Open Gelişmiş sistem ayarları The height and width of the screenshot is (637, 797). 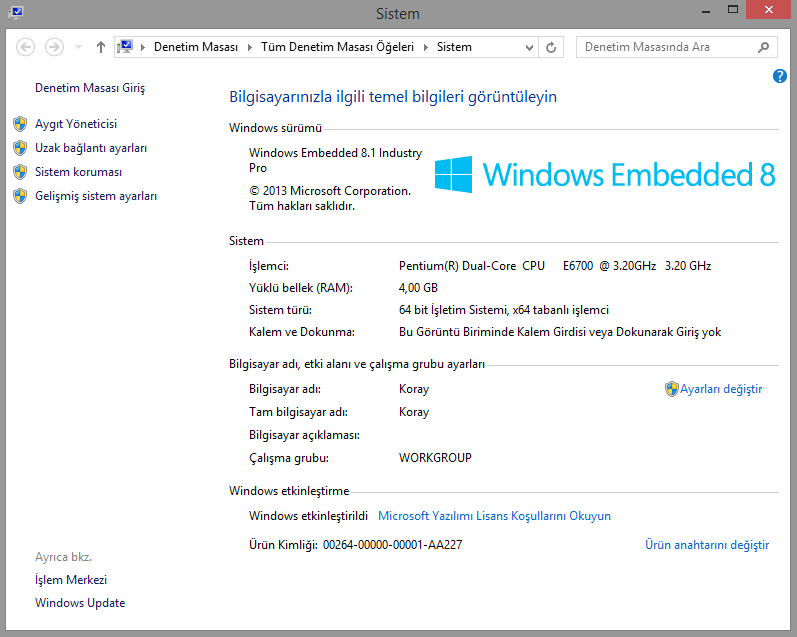[x=96, y=196]
